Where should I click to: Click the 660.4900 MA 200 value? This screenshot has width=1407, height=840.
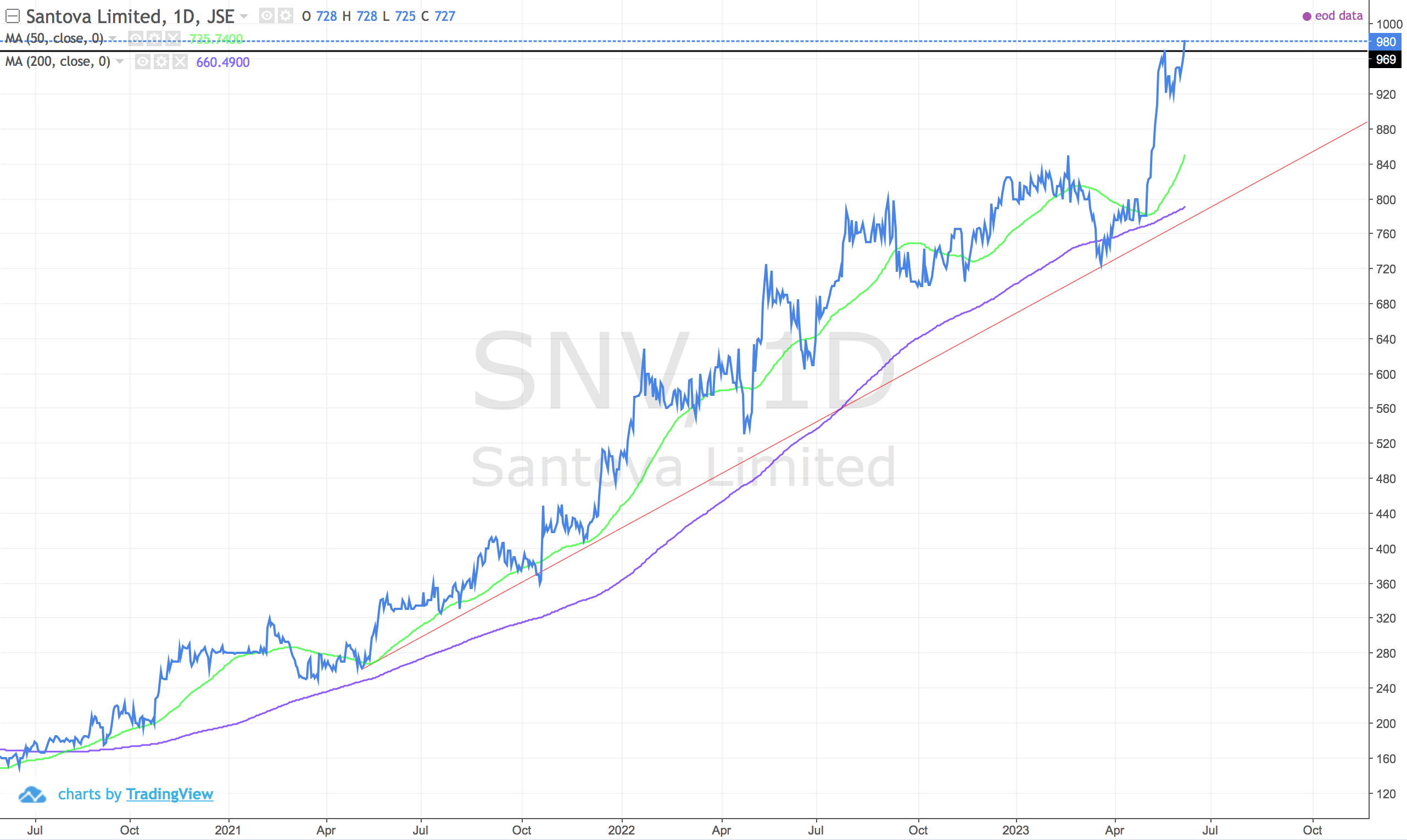tap(222, 62)
